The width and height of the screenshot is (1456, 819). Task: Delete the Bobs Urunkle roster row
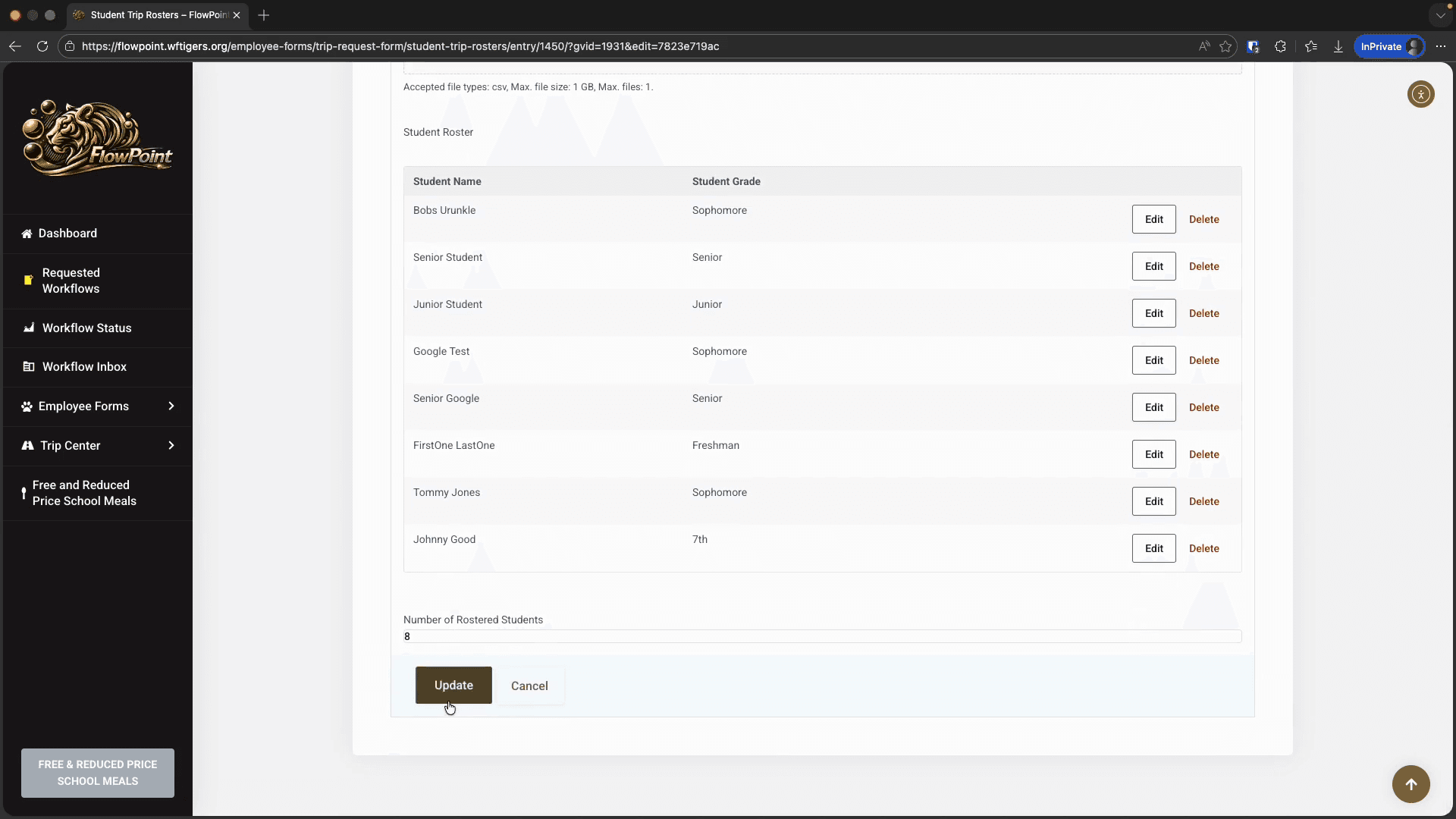tap(1203, 219)
